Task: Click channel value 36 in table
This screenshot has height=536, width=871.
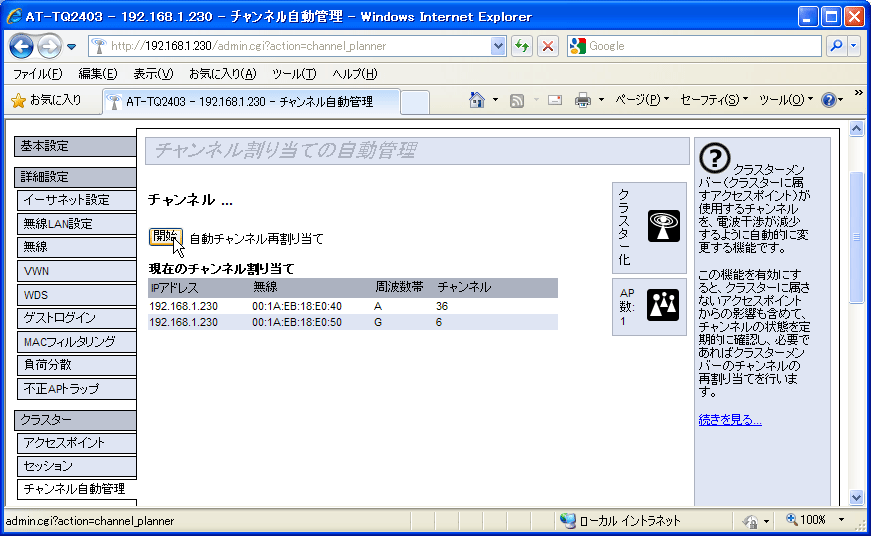Action: coord(442,307)
